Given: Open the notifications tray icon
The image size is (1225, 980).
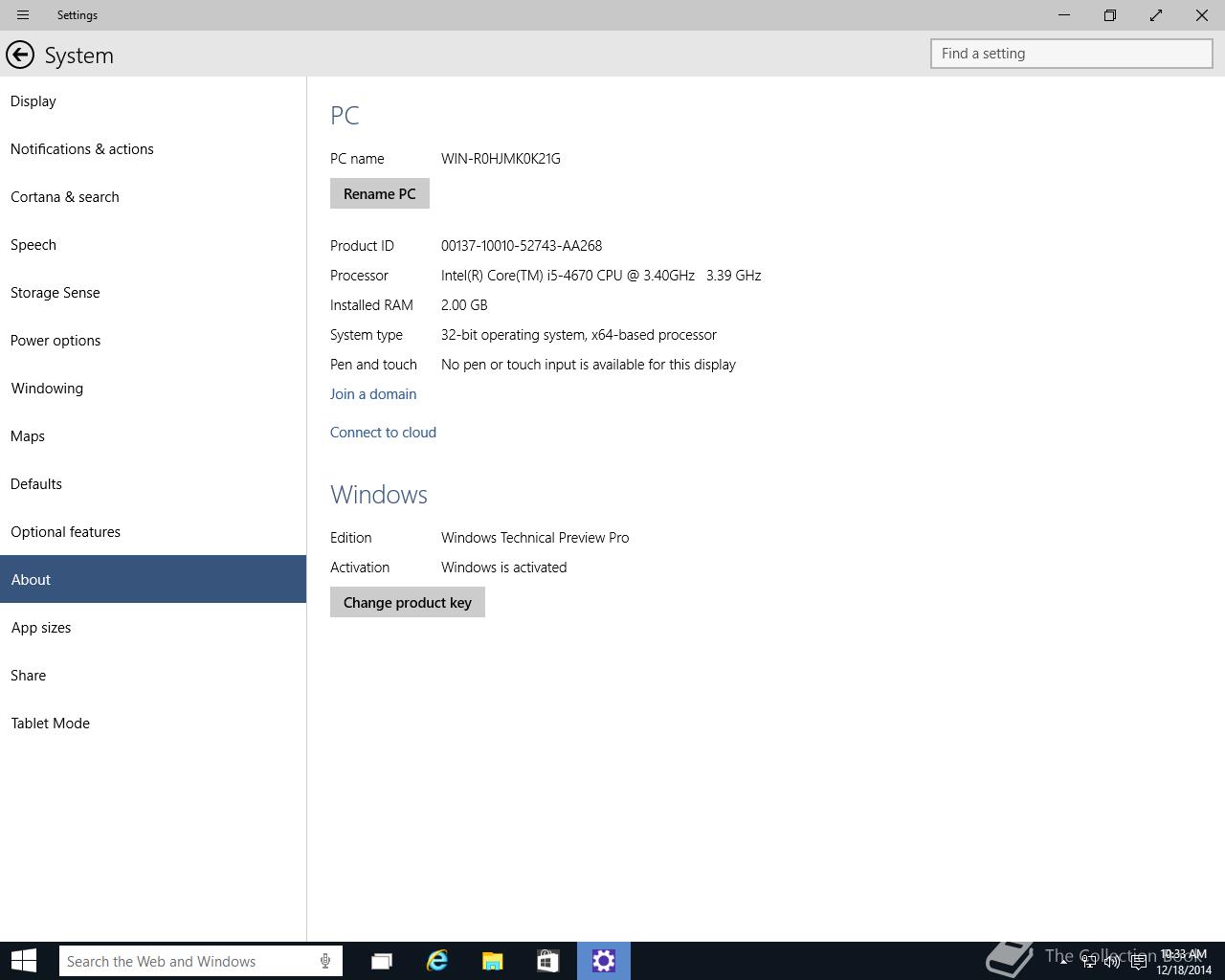Looking at the screenshot, I should pyautogui.click(x=1138, y=962).
